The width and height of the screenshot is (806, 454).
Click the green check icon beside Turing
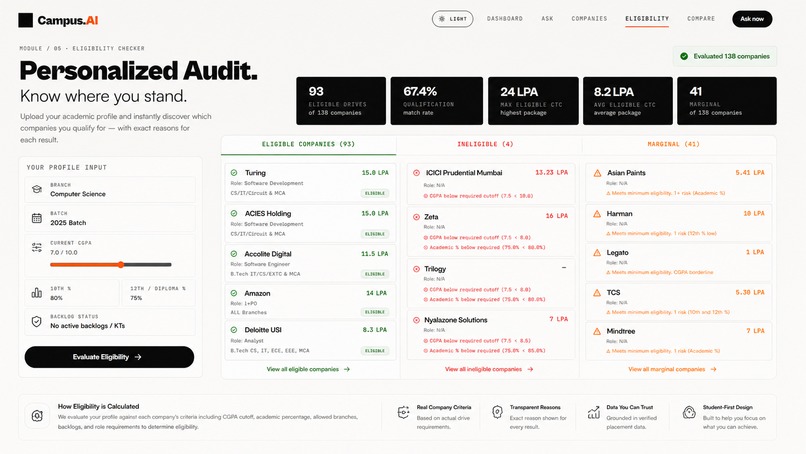pyautogui.click(x=234, y=173)
